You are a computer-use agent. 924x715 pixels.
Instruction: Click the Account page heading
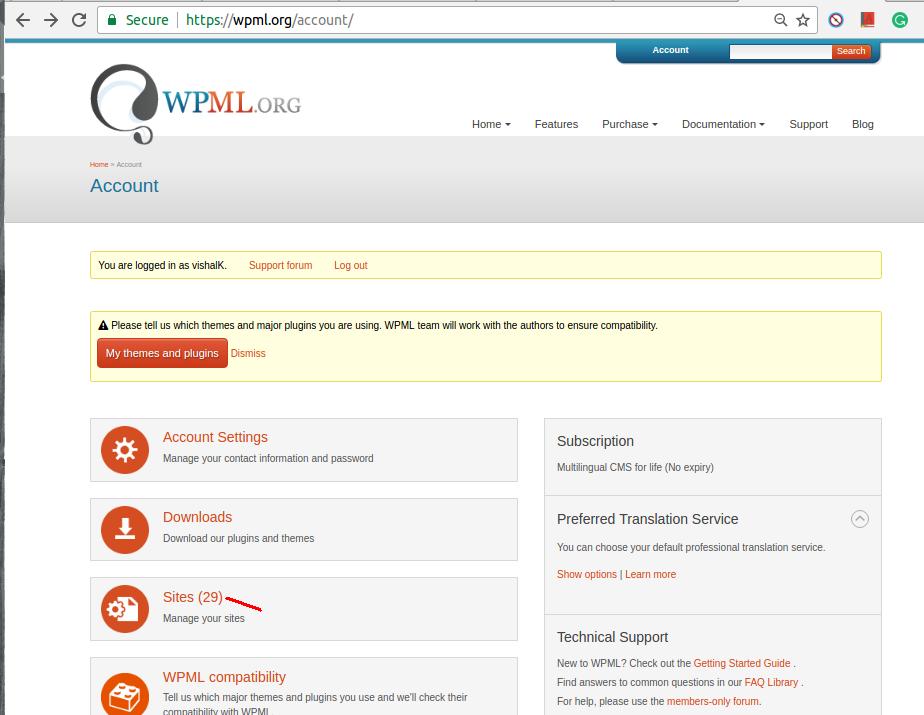(124, 186)
